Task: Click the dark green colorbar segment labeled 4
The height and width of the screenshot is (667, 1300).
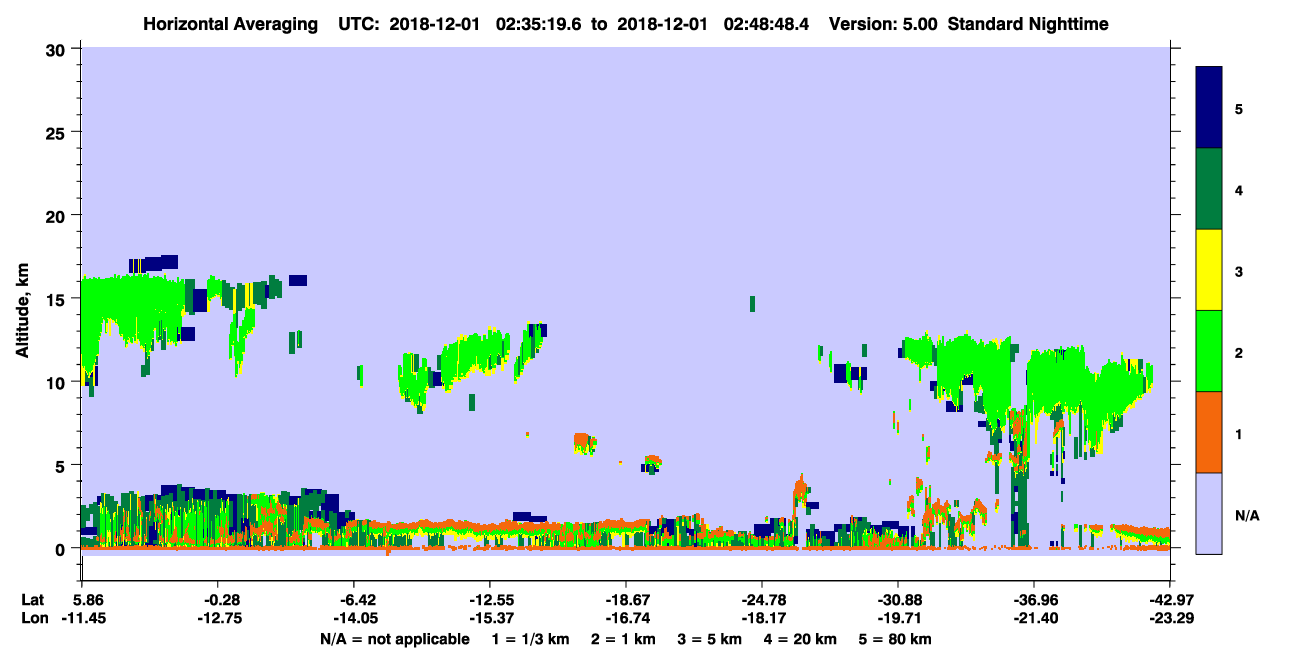Action: pos(1209,189)
